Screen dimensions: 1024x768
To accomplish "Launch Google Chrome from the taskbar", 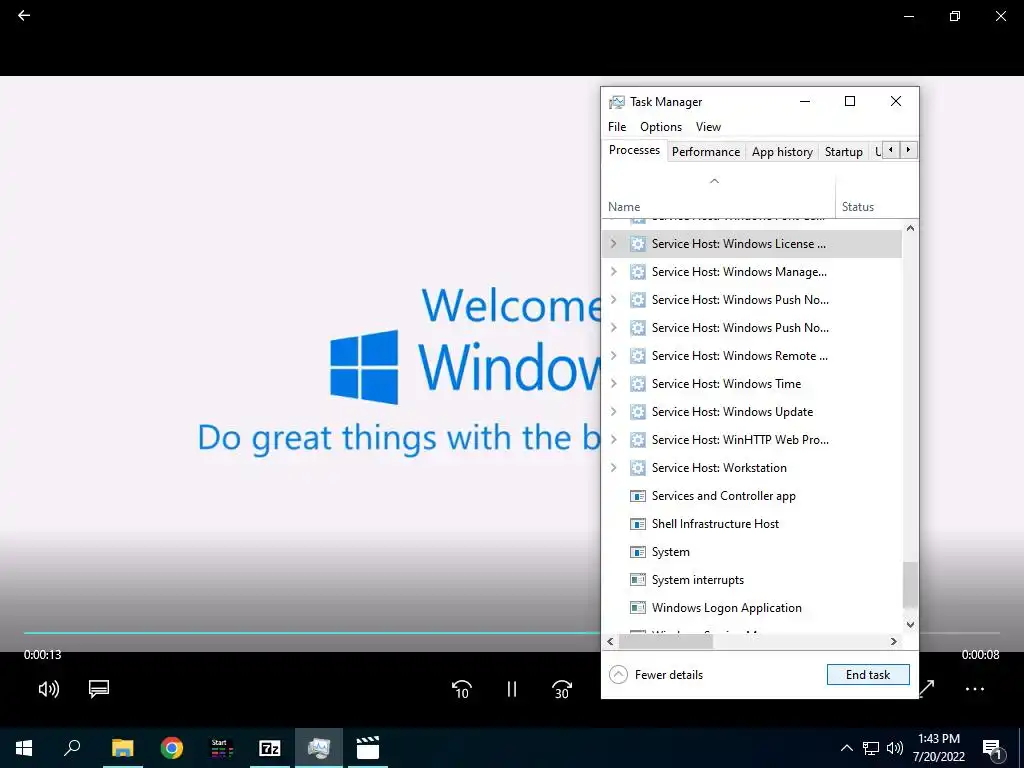I will point(172,748).
